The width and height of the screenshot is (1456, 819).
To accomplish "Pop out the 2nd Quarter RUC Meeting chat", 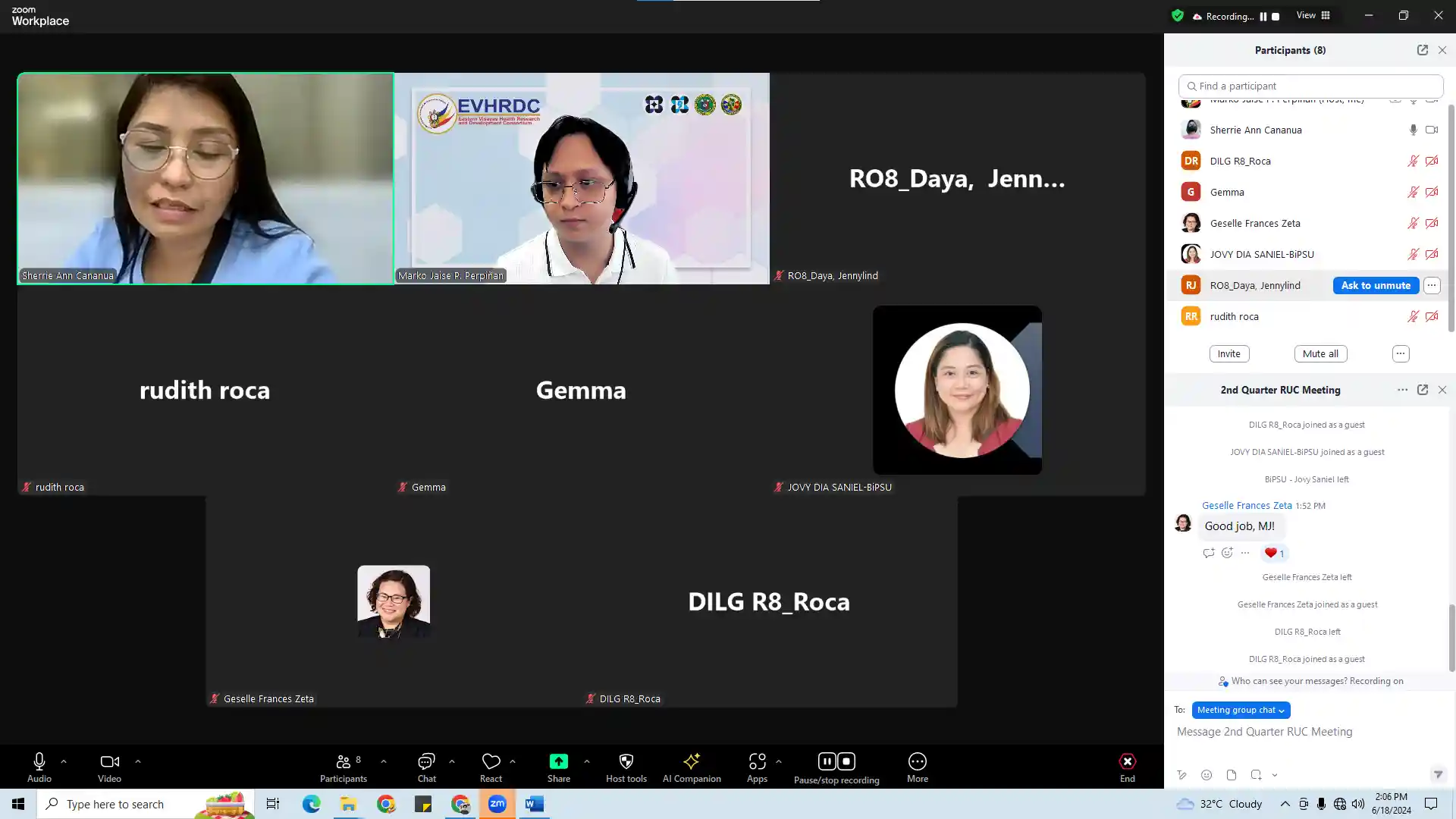I will (1423, 390).
